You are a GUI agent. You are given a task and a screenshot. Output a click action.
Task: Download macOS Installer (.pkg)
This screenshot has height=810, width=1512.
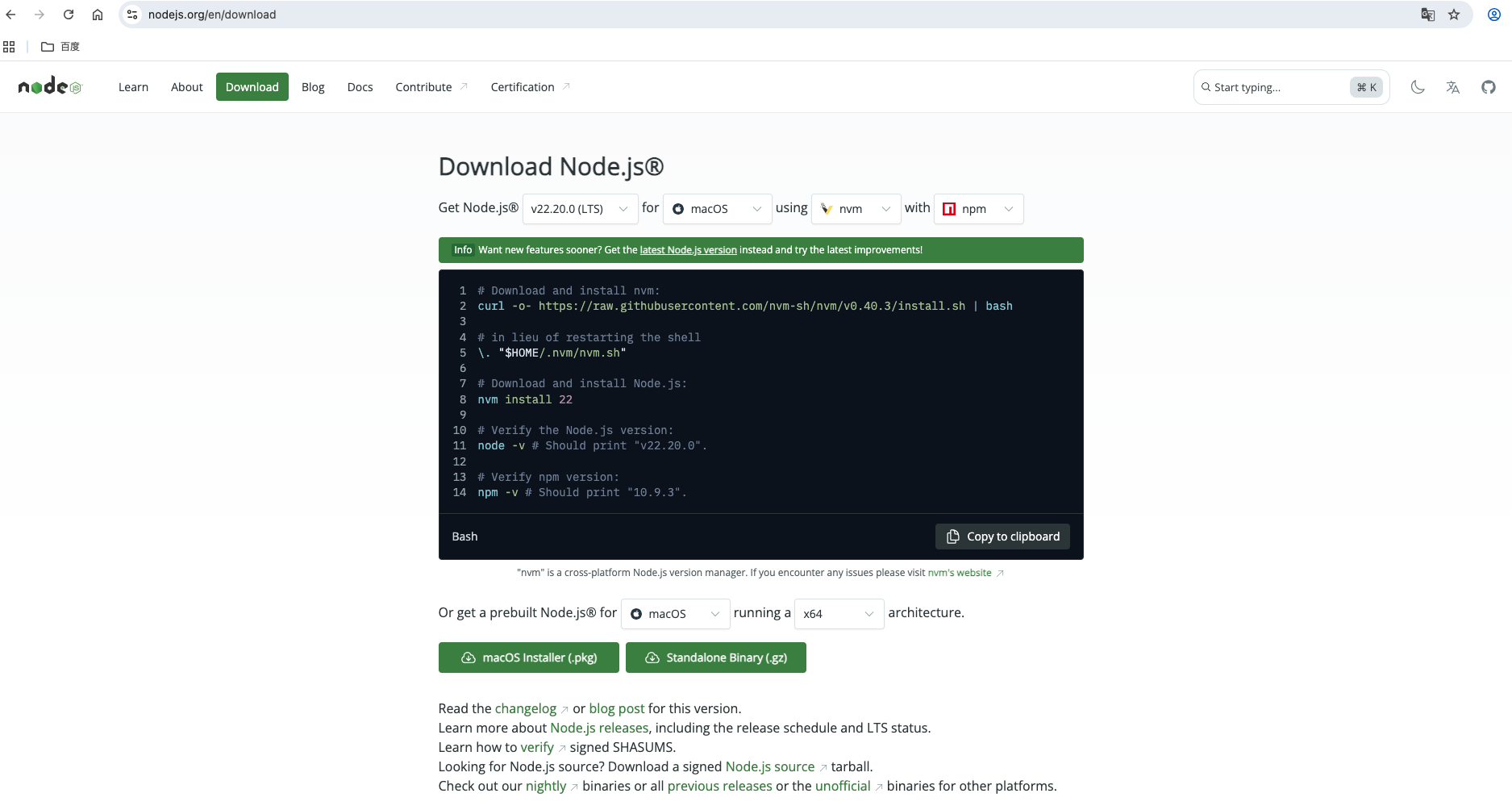529,658
